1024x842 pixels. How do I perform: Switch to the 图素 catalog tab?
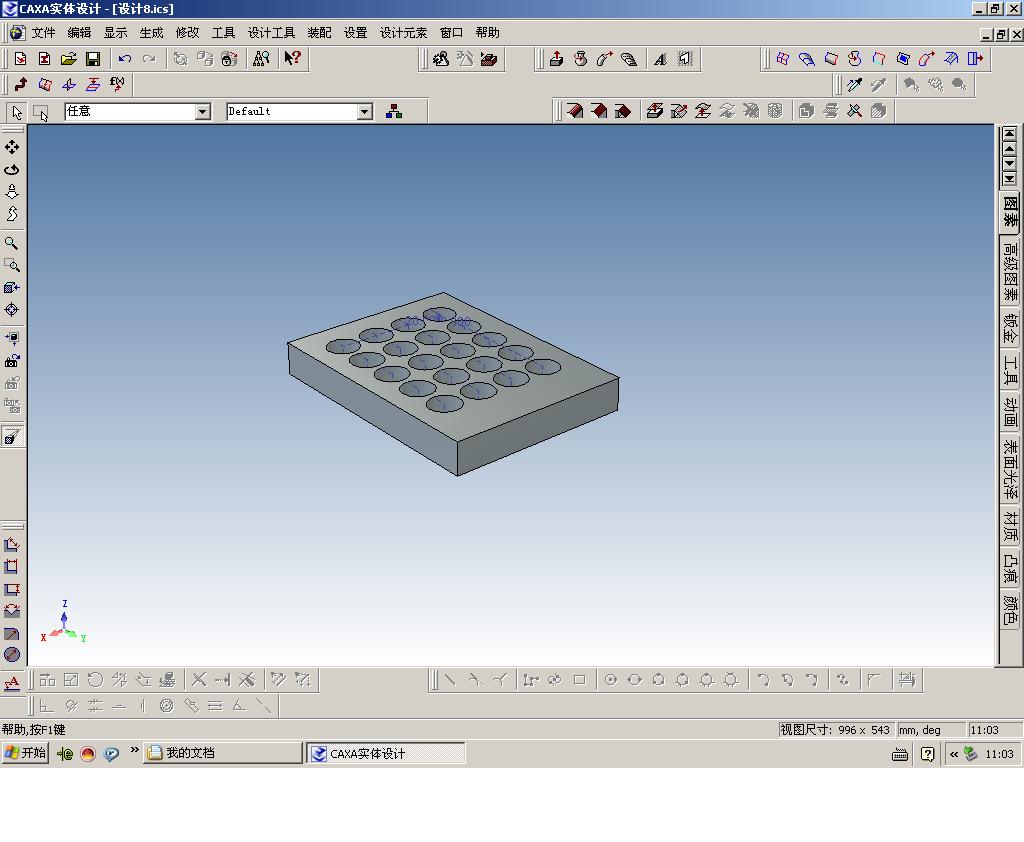[x=1010, y=212]
